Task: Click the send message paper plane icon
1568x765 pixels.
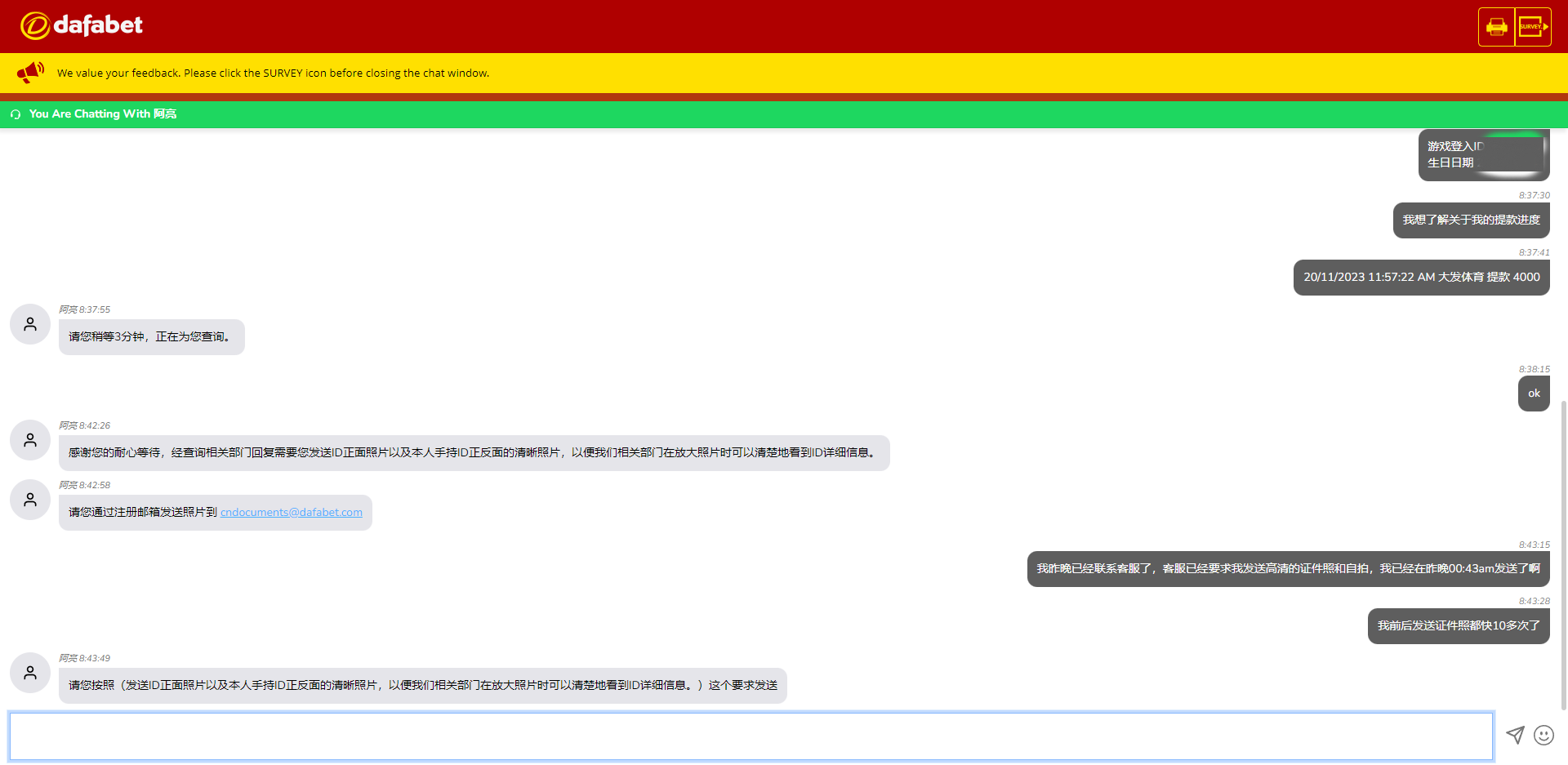Action: coord(1515,735)
